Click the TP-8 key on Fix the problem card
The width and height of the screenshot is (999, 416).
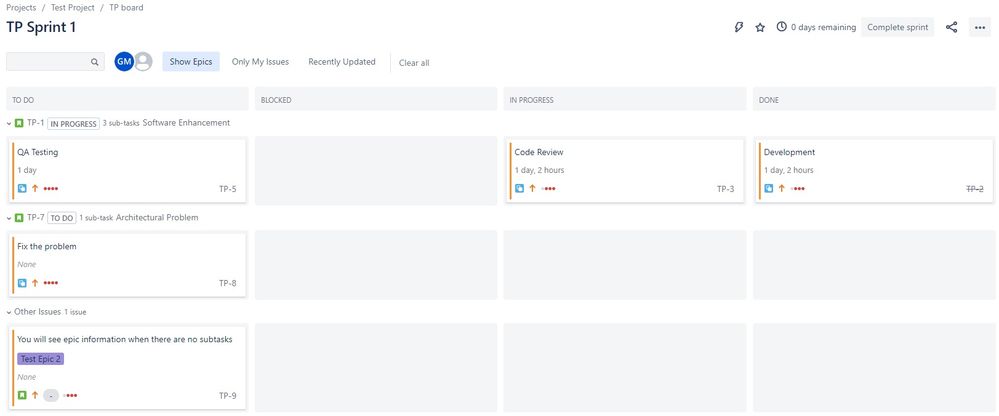[227, 283]
